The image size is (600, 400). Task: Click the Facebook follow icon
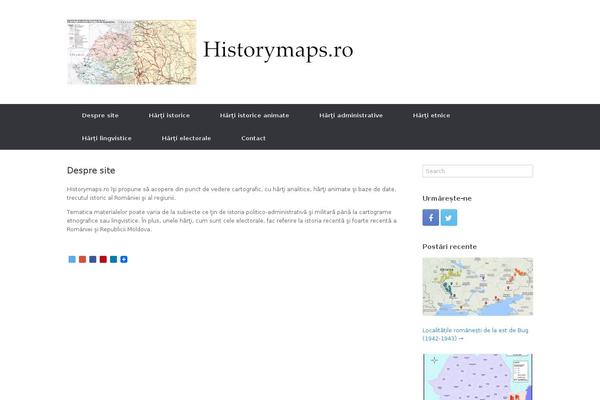[x=430, y=218]
